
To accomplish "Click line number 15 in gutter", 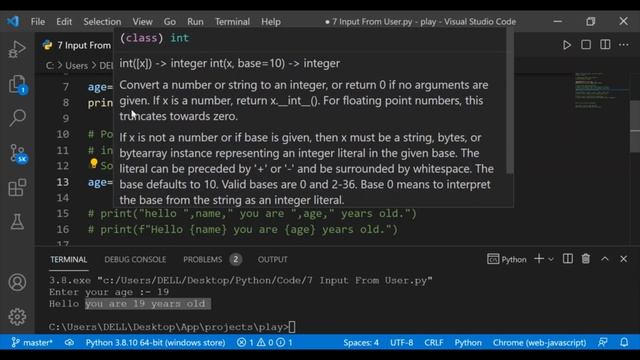I will [62, 213].
